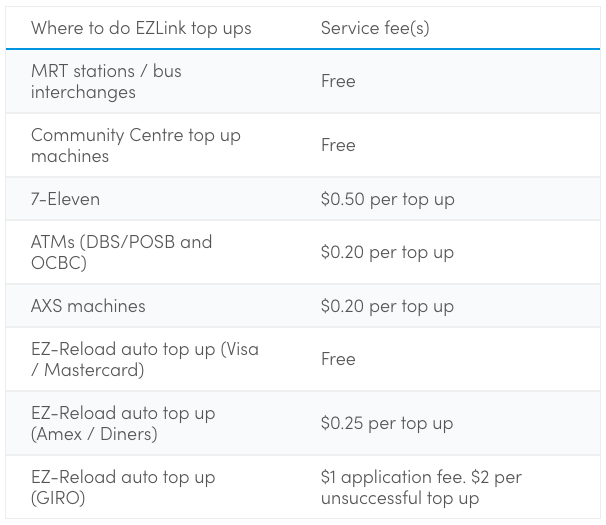Click '$0.20 per top up' in ATMs row
Viewport: 606px width, 525px height.
[x=387, y=252]
